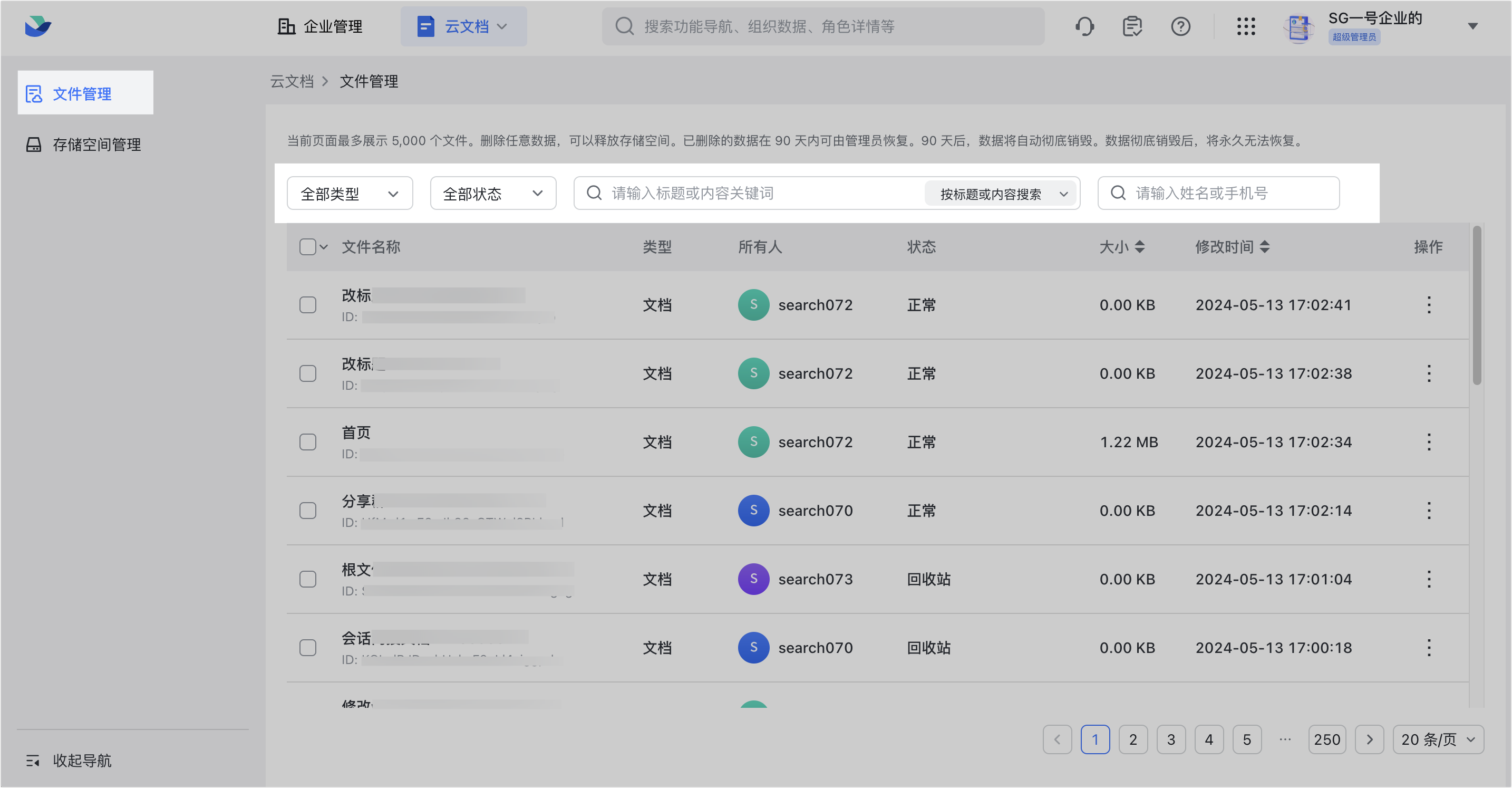The image size is (1512, 788).
Task: Click the 首页 file name
Action: [356, 433]
